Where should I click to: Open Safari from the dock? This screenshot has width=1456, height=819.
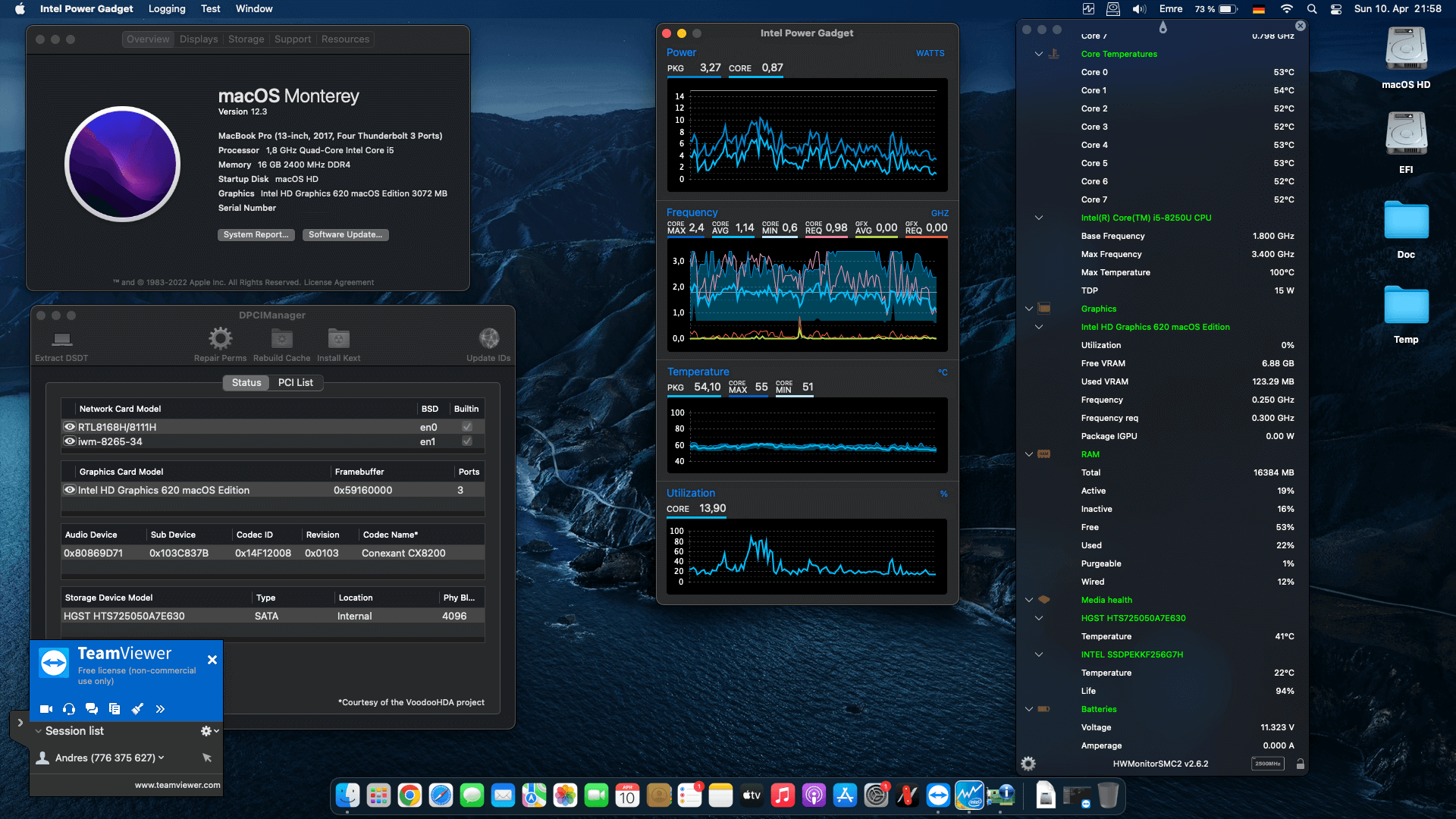coord(441,795)
